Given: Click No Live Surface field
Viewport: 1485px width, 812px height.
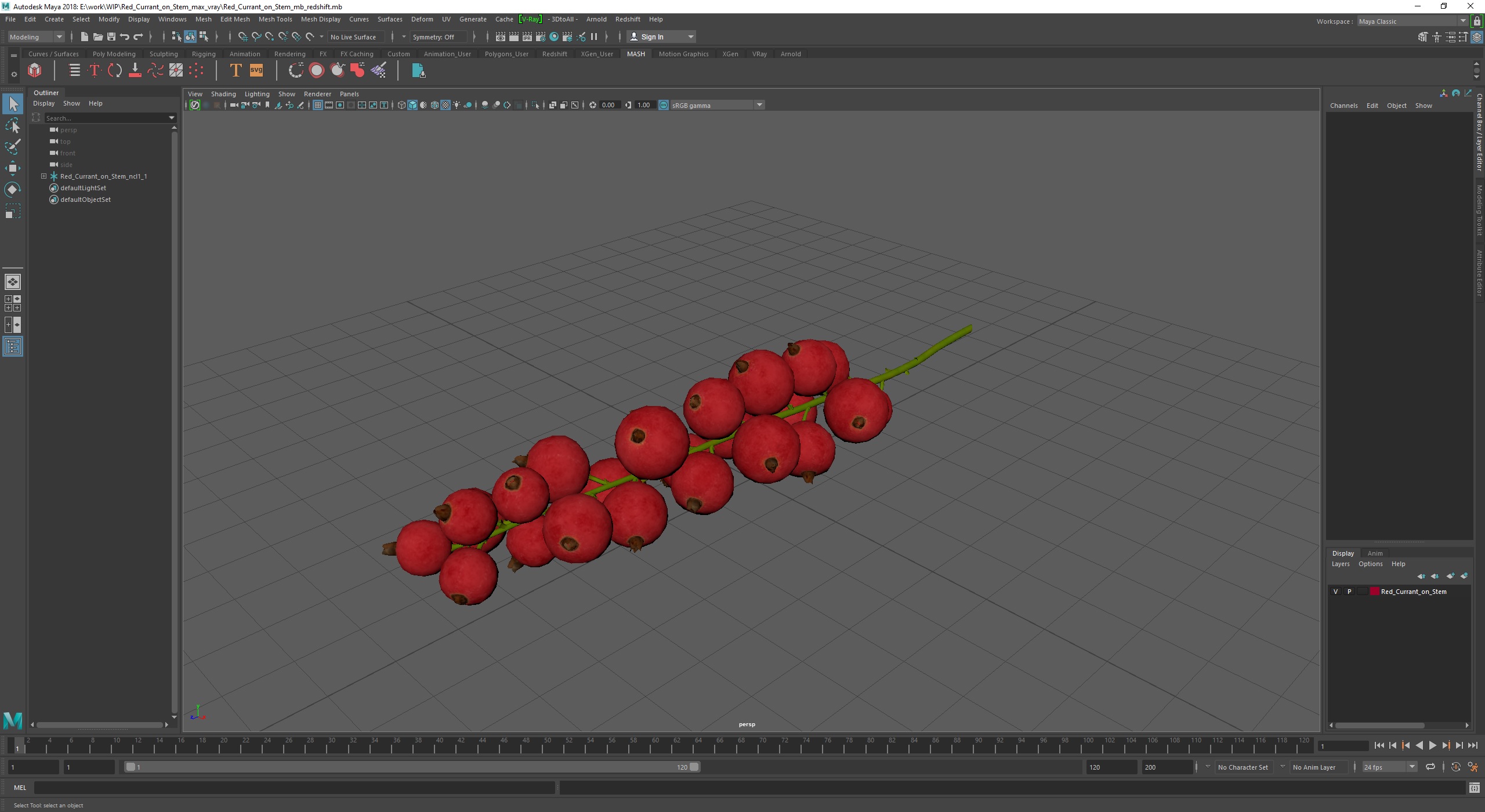Looking at the screenshot, I should (x=356, y=37).
